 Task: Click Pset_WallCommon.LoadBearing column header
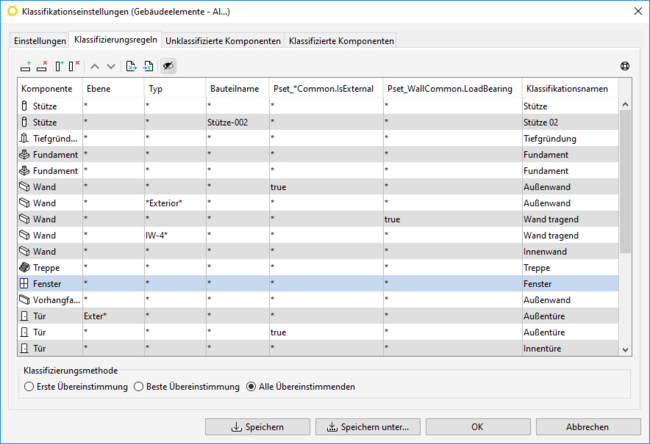453,88
